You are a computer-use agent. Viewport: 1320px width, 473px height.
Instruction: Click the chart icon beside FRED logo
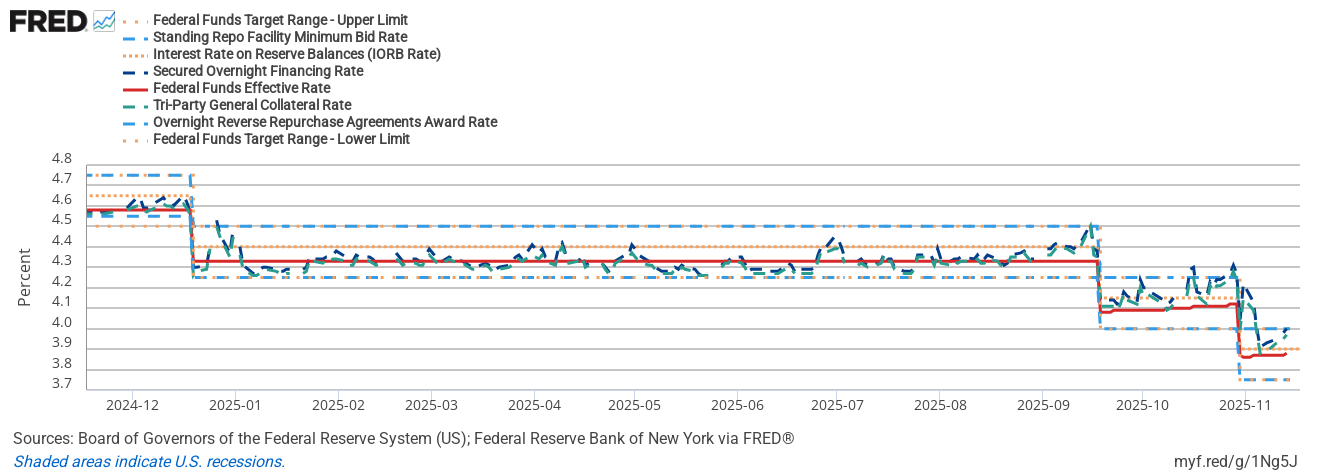click(104, 20)
